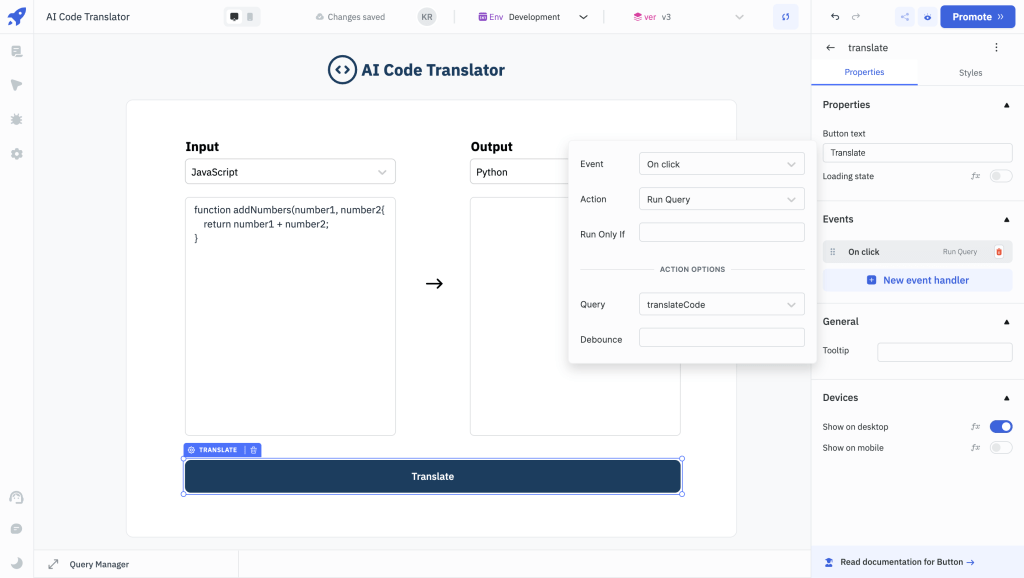Image resolution: width=1024 pixels, height=578 pixels.
Task: Click the rocket logo in the sidebar
Action: [x=15, y=16]
